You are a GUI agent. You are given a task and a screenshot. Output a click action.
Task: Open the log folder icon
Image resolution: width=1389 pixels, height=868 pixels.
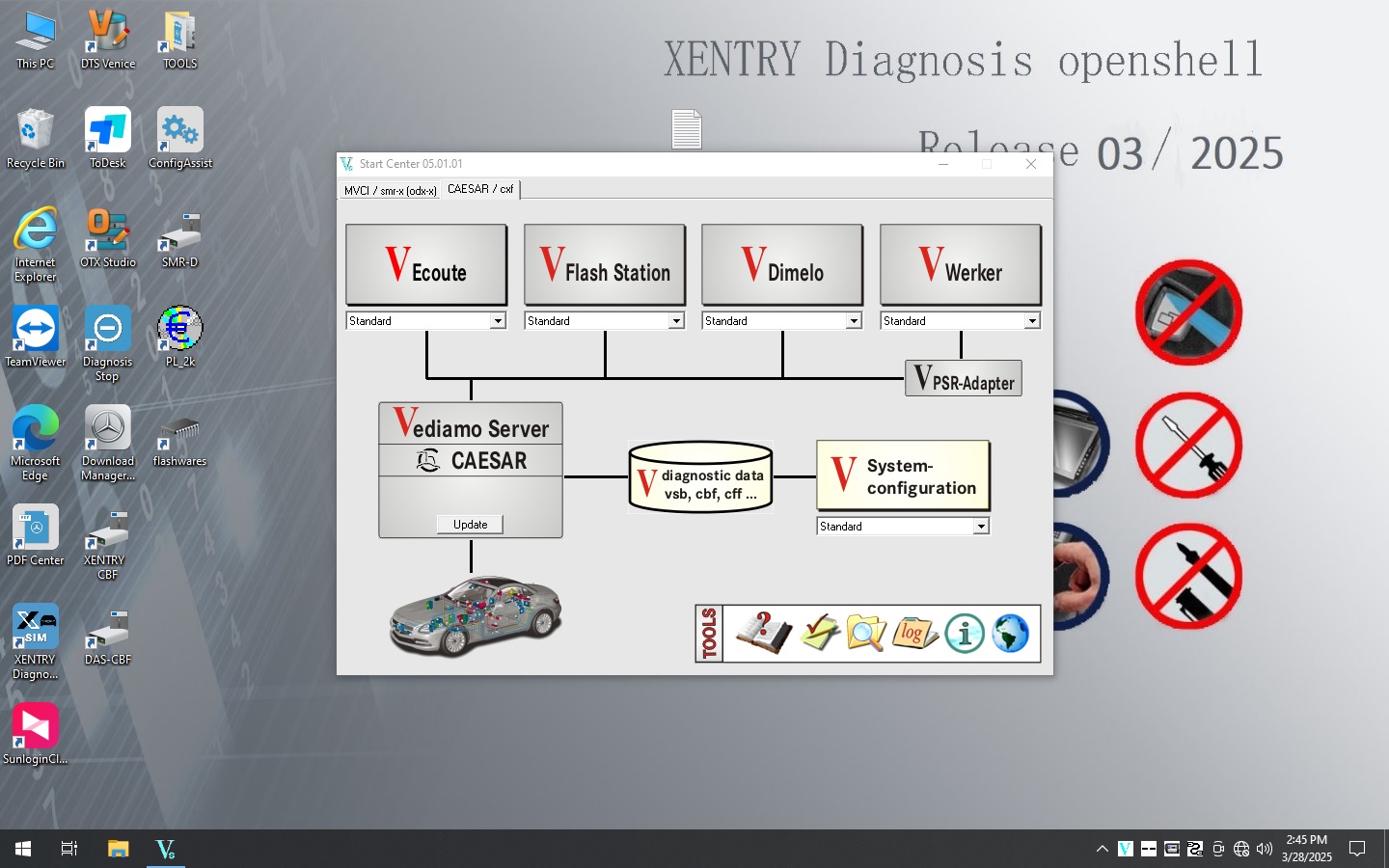coord(913,634)
